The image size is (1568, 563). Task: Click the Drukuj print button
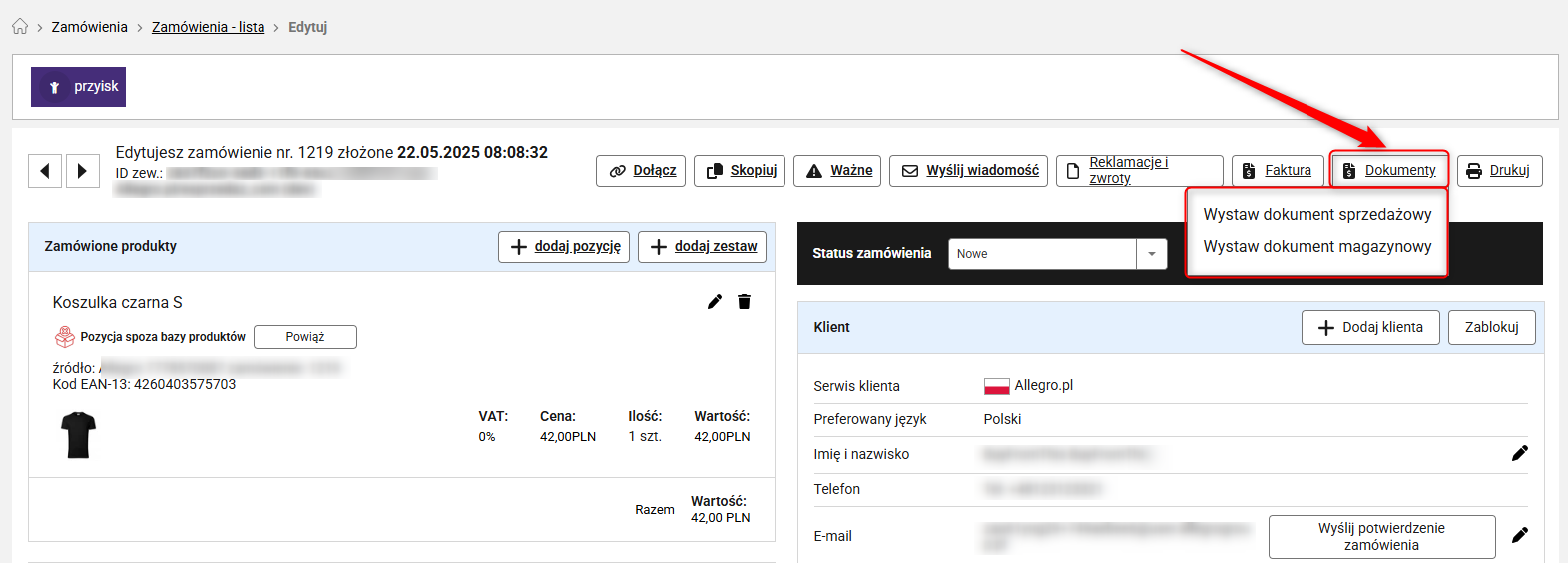click(1499, 171)
